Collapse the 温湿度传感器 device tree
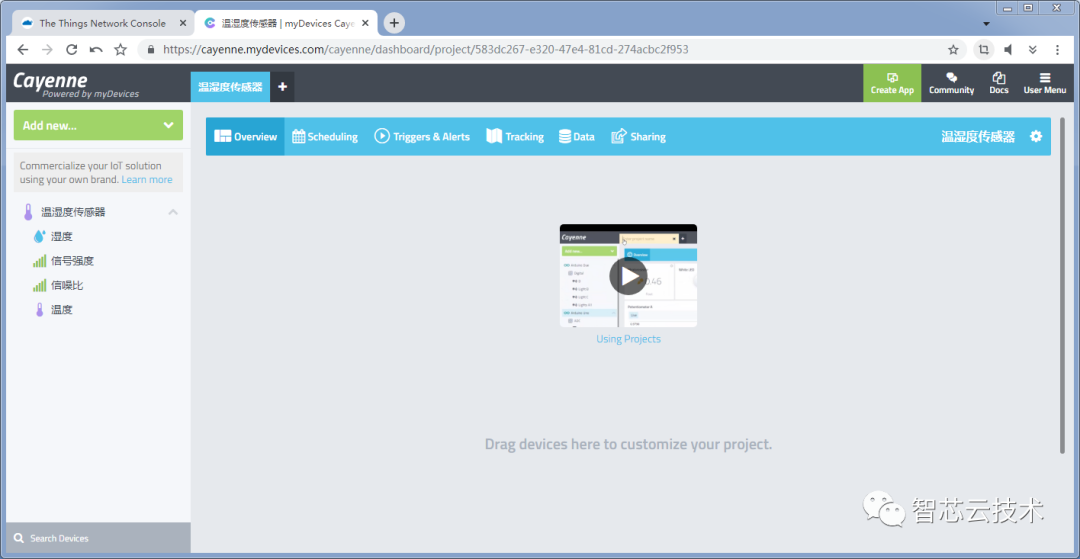 pyautogui.click(x=173, y=212)
